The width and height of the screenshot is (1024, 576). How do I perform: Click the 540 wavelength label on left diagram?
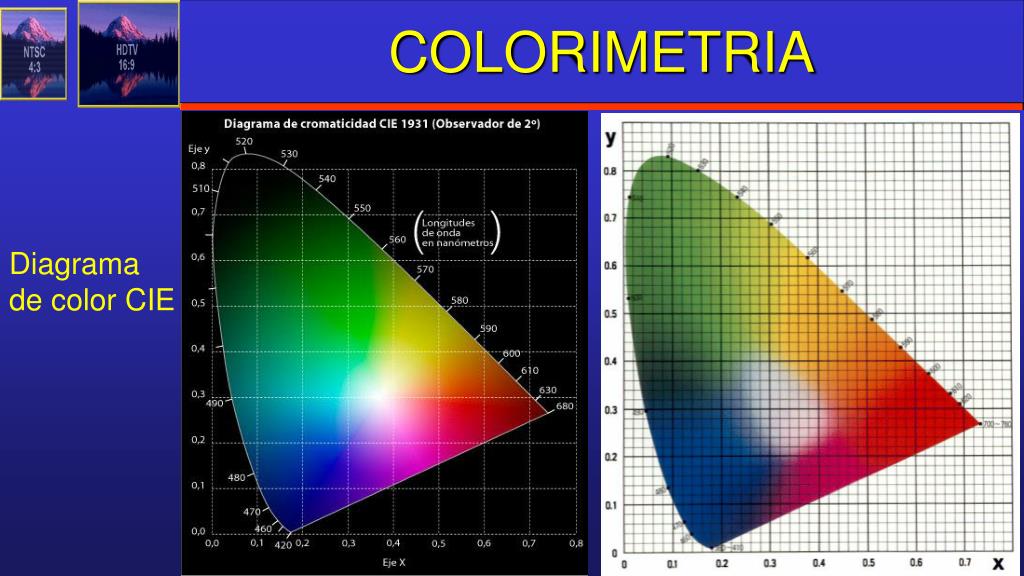[327, 178]
